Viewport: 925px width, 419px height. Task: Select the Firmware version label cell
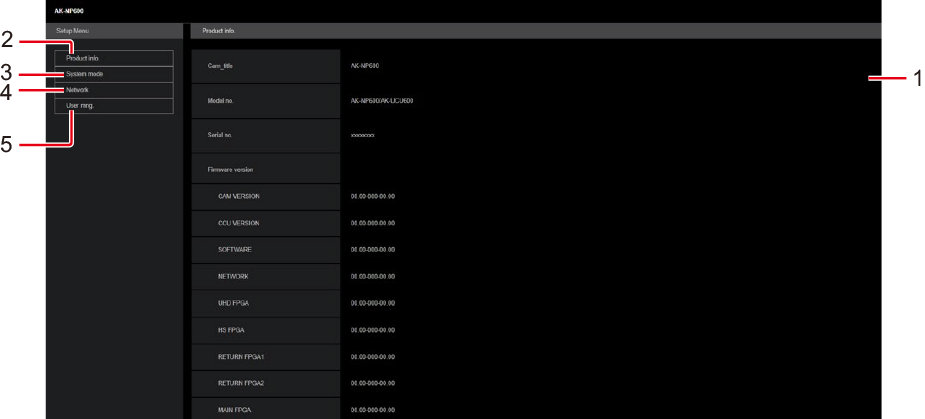266,169
